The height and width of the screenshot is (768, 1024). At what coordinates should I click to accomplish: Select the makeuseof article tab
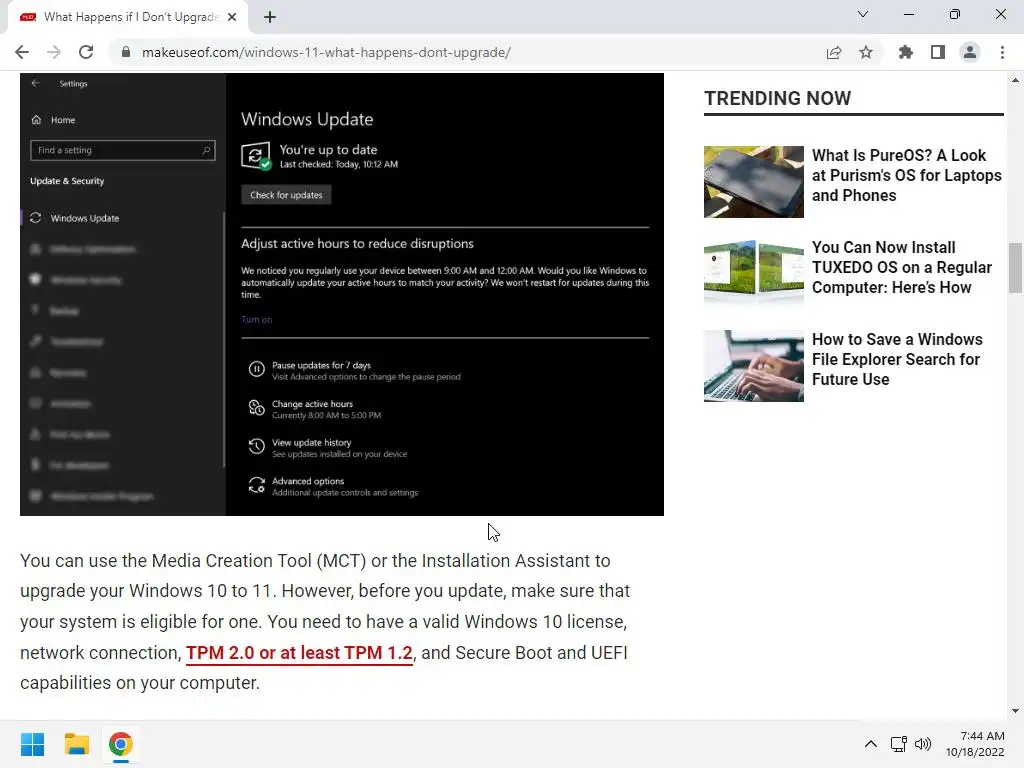tap(128, 18)
